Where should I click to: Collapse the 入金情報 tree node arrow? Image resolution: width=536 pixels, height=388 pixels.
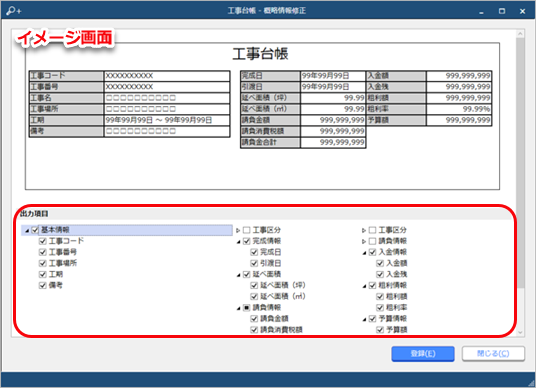pos(364,253)
